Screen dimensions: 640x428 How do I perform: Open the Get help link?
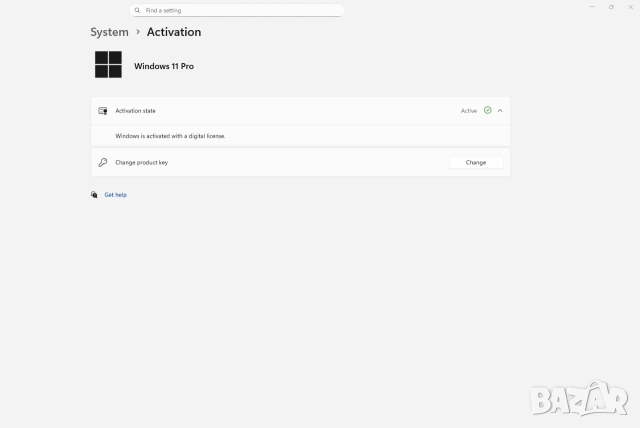(115, 195)
